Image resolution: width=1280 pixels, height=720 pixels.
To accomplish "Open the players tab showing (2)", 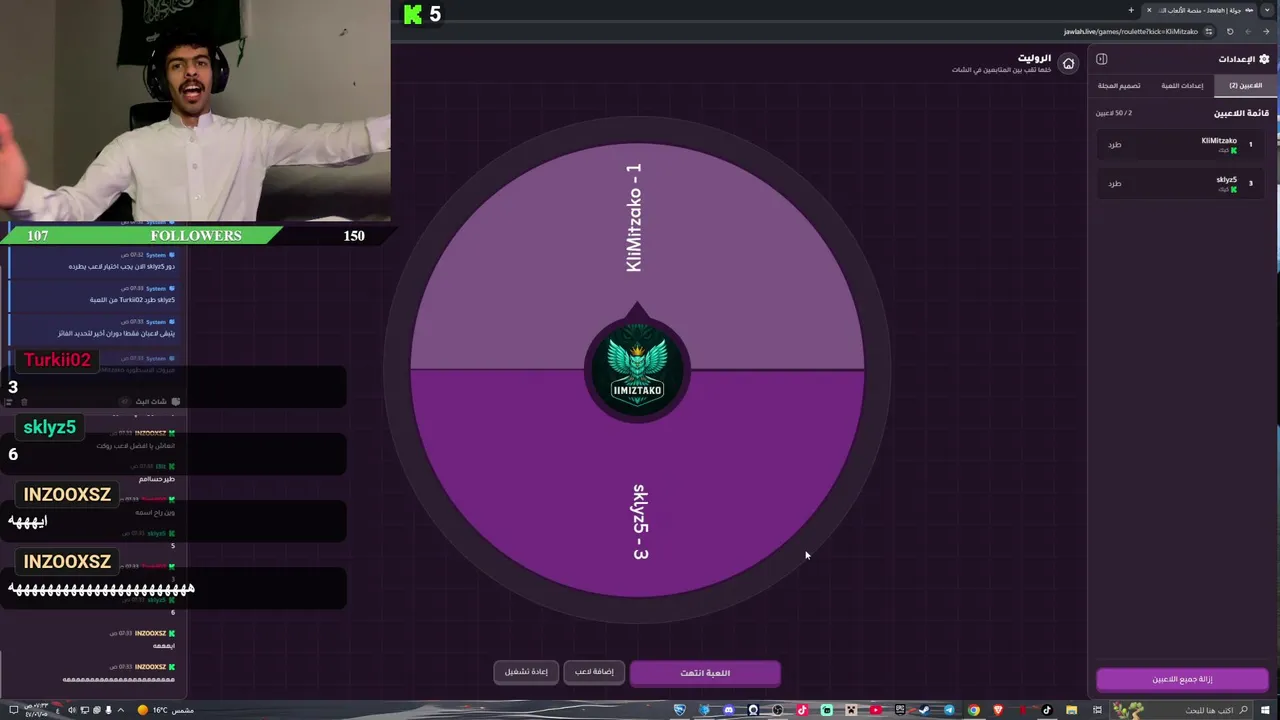I will [1245, 86].
